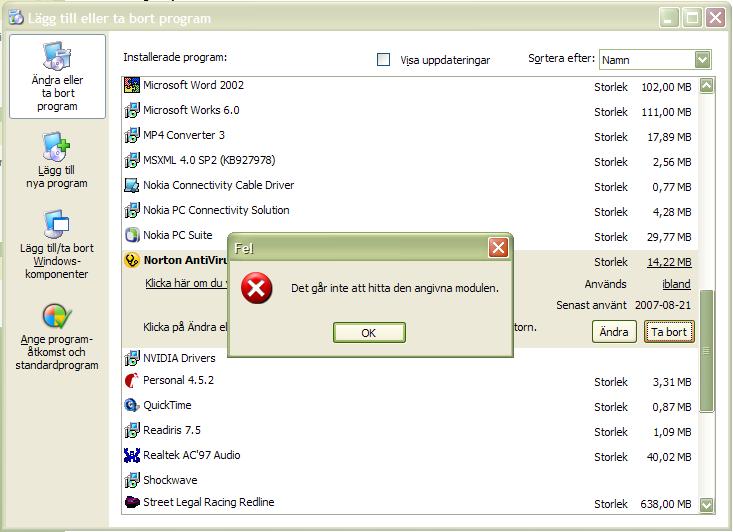
Task: Click the 'ibland' usage link
Action: pyautogui.click(x=676, y=284)
